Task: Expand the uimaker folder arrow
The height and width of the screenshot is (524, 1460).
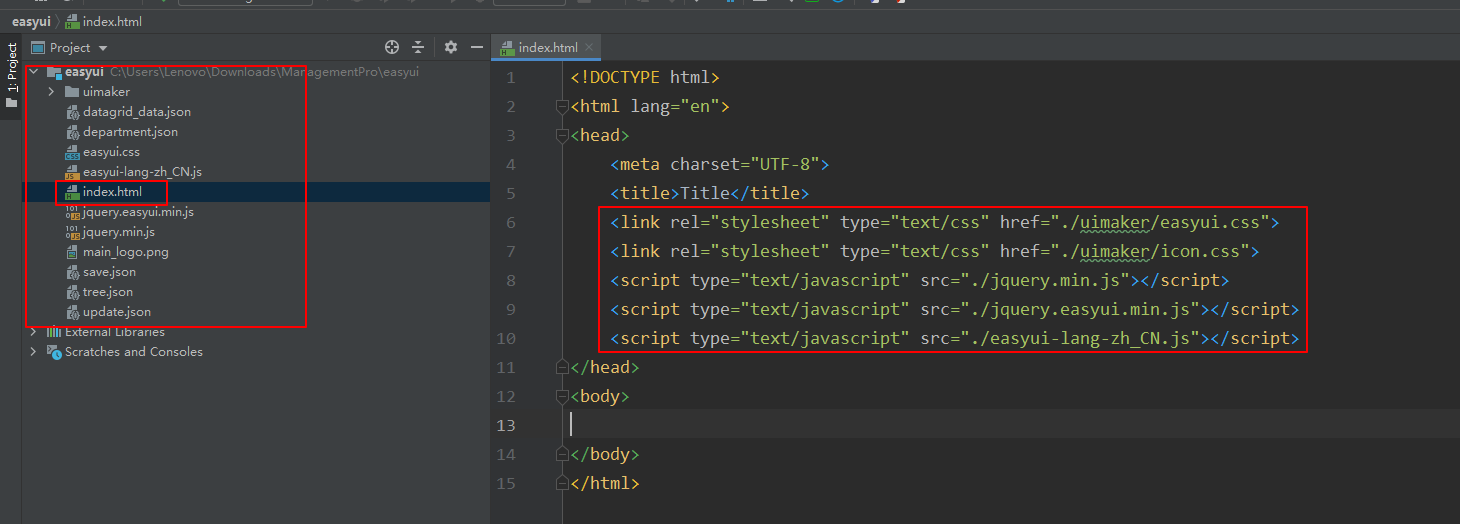Action: pos(51,92)
